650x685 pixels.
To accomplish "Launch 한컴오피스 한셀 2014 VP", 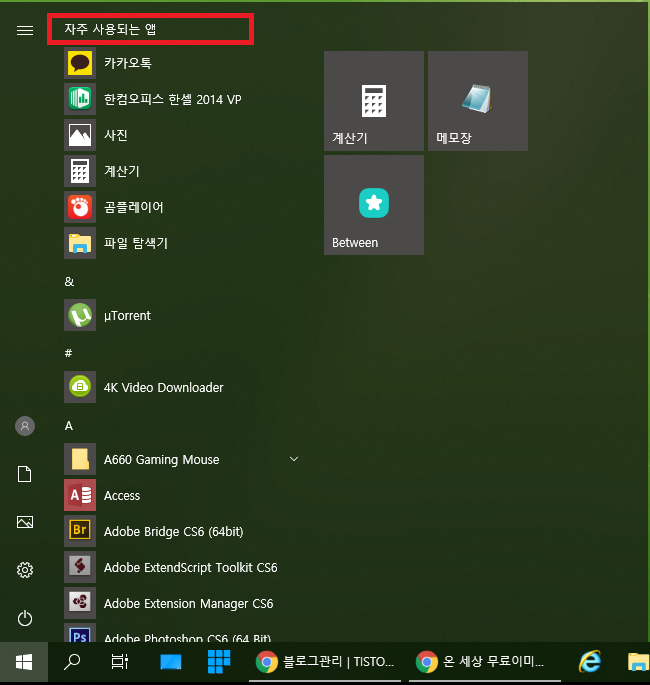I will pos(181,99).
